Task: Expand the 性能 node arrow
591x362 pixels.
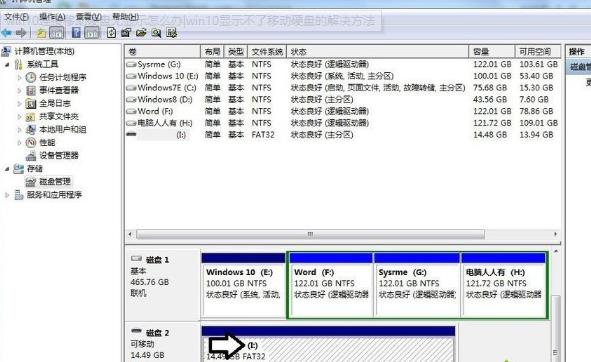Action: (x=20, y=142)
